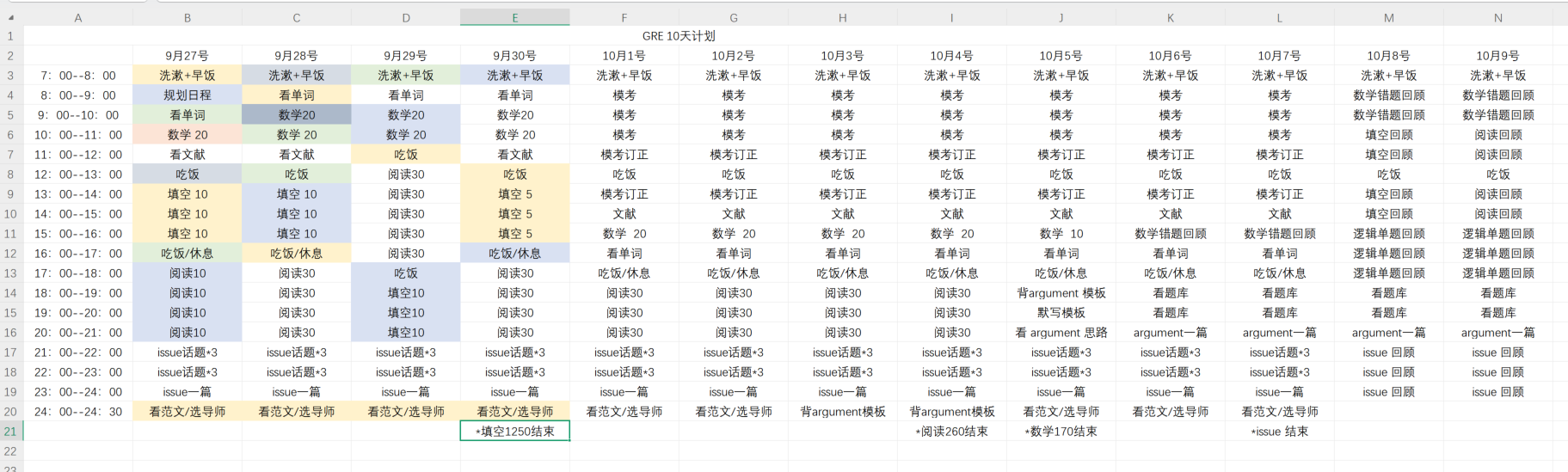
Task: Select the *issue 结束 cell
Action: tap(1279, 432)
